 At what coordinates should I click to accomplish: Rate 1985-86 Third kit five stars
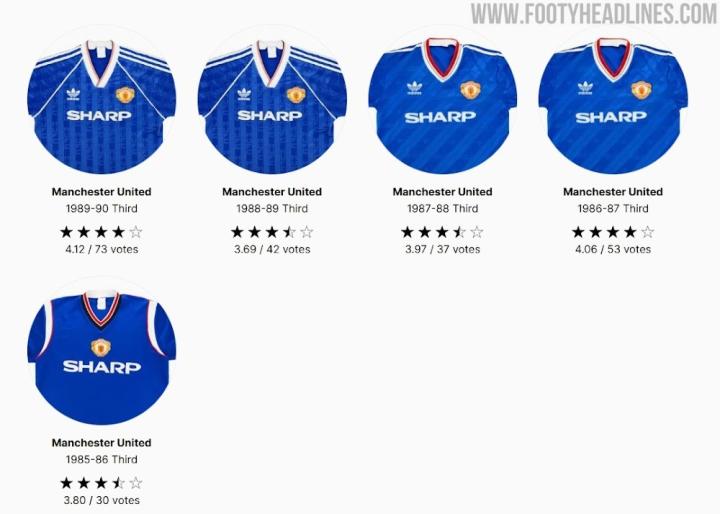[x=136, y=483]
